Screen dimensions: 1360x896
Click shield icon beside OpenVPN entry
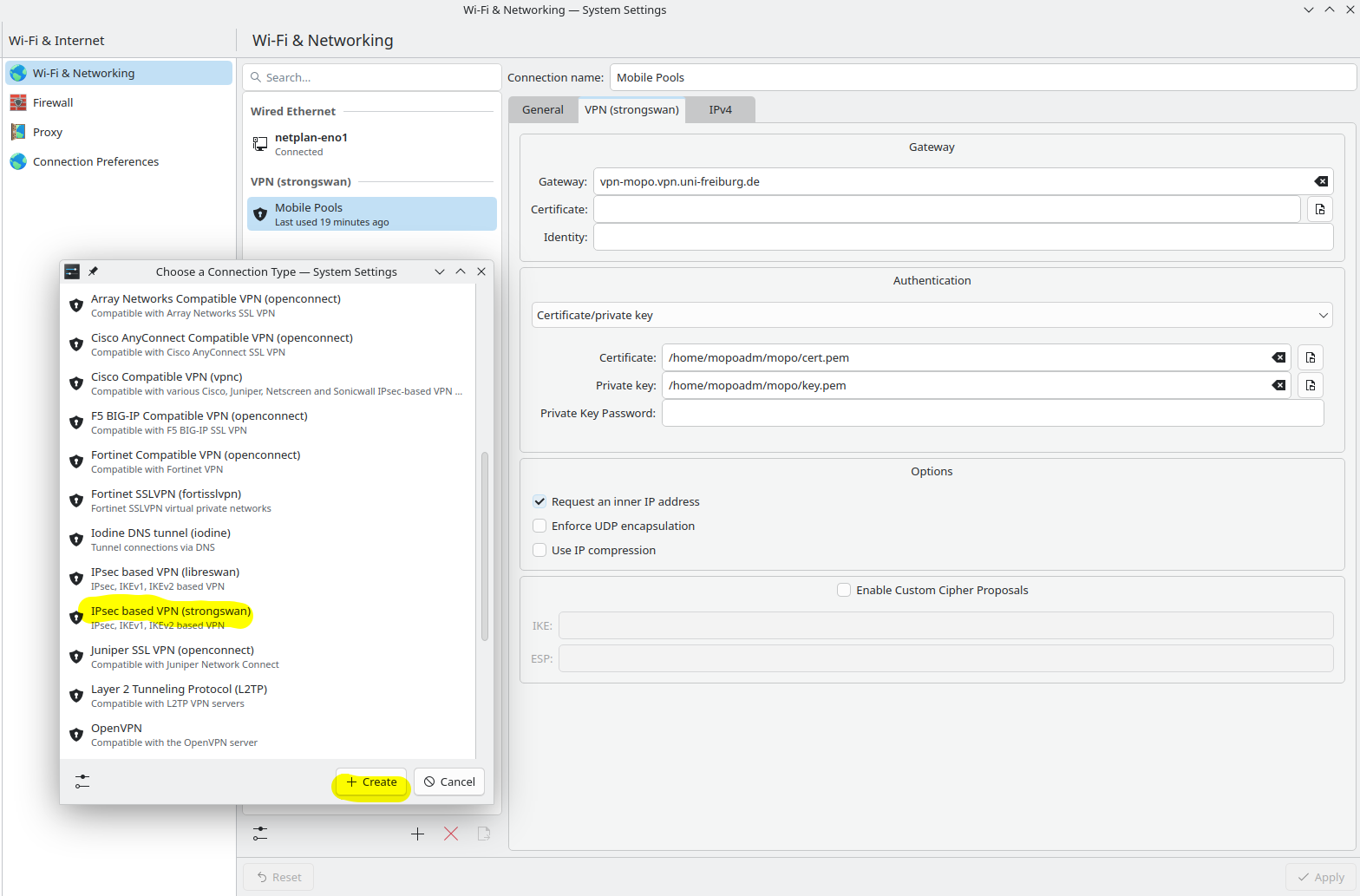(76, 735)
